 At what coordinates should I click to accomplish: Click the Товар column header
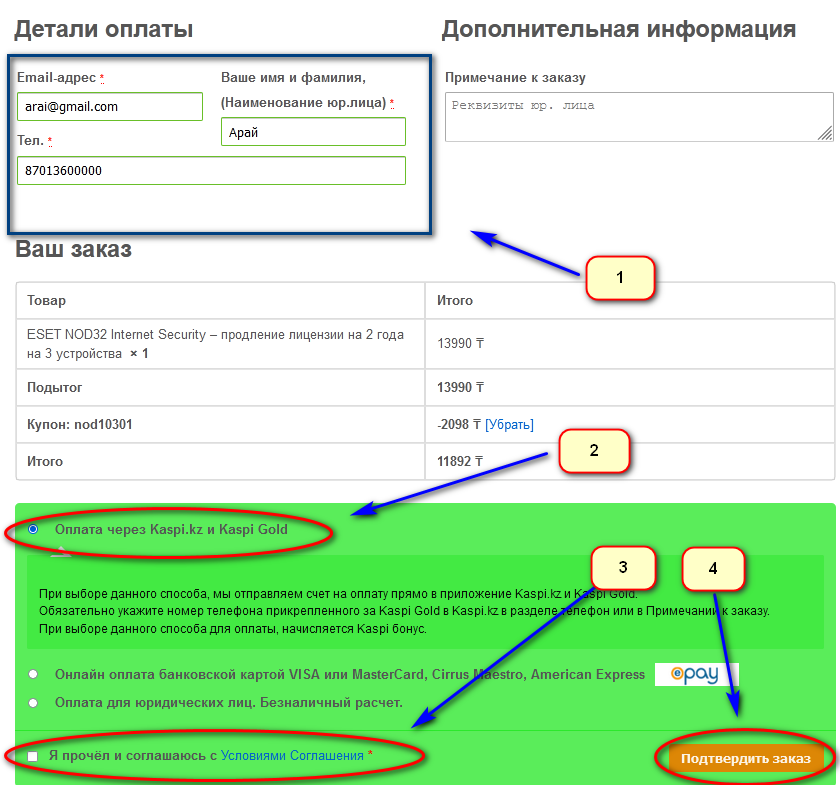tap(47, 300)
